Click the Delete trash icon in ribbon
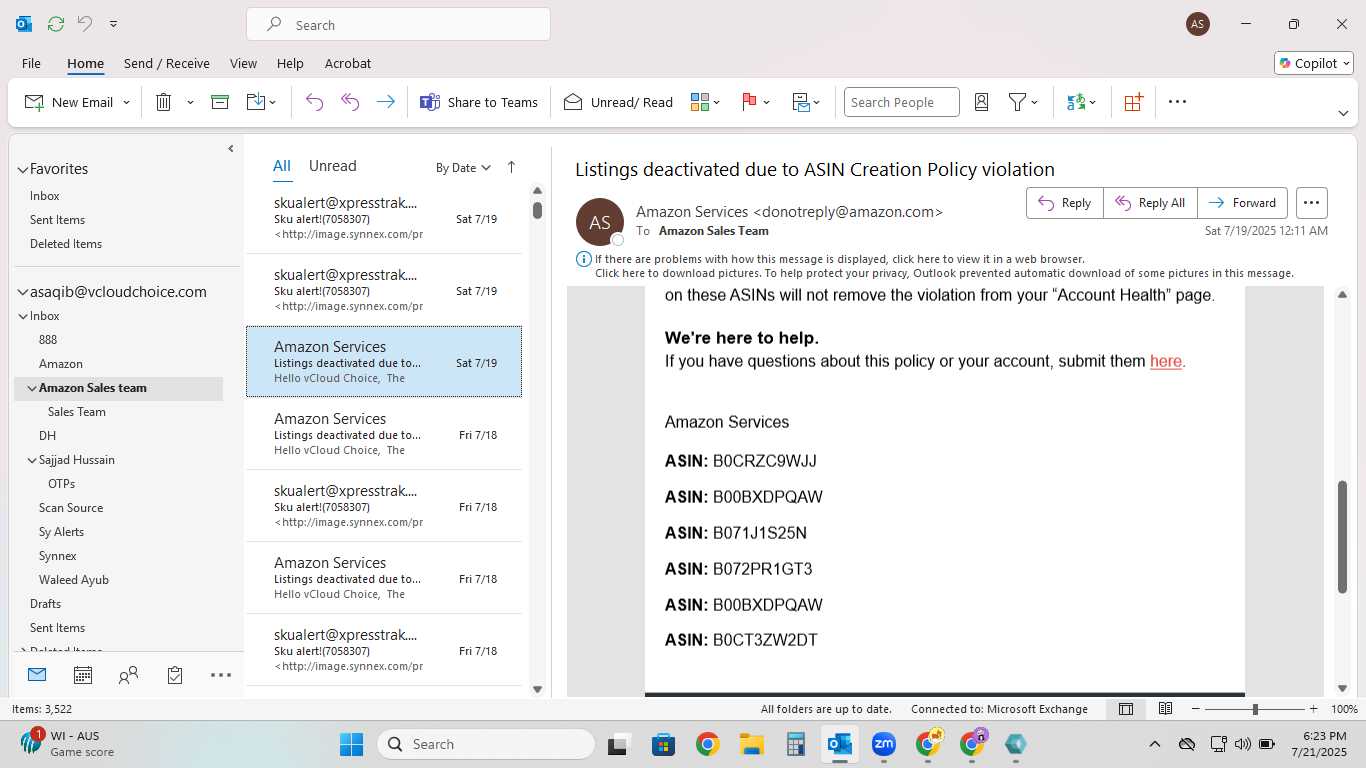 coord(164,102)
